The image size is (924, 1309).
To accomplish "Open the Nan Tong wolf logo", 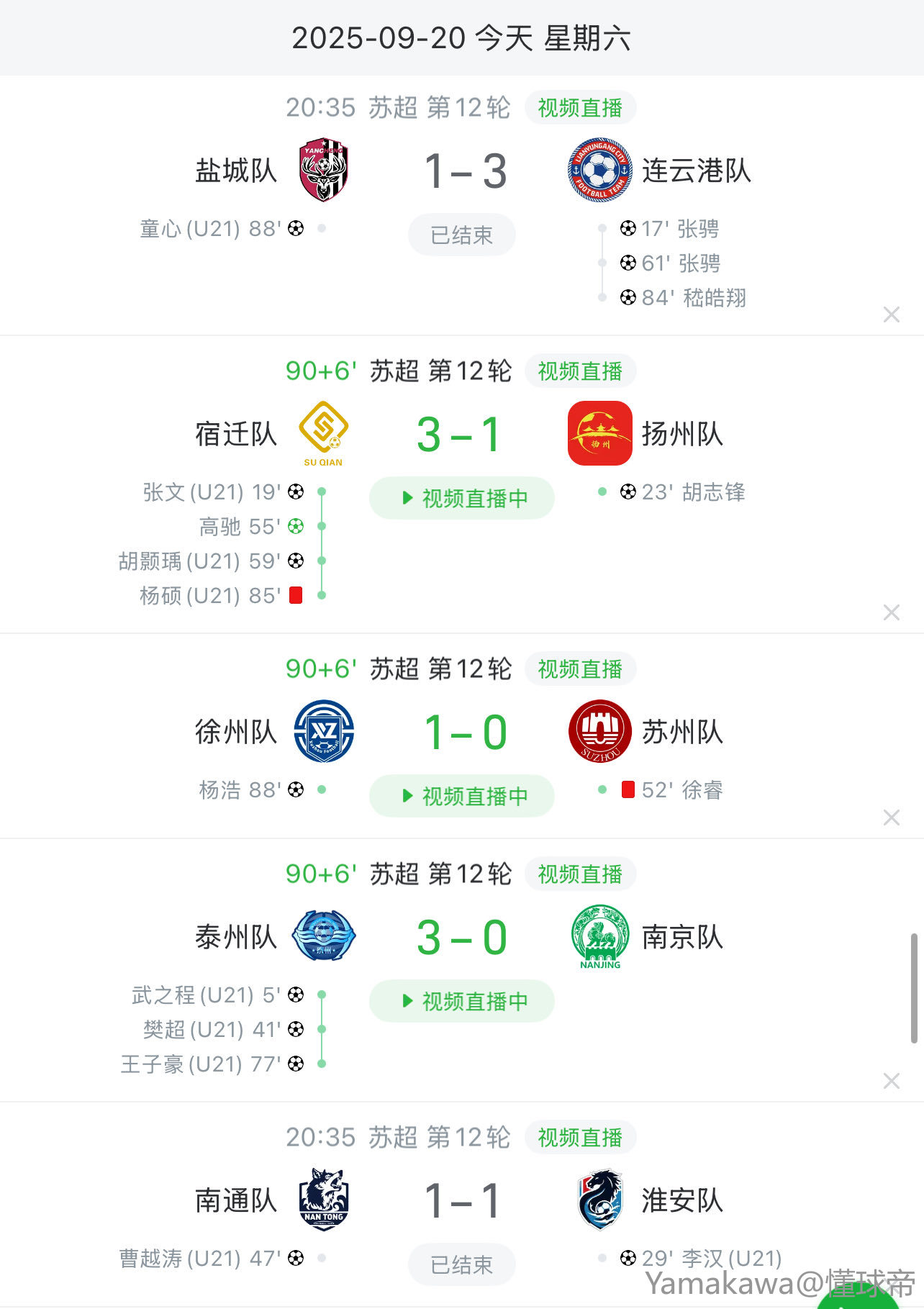I will (x=324, y=1200).
